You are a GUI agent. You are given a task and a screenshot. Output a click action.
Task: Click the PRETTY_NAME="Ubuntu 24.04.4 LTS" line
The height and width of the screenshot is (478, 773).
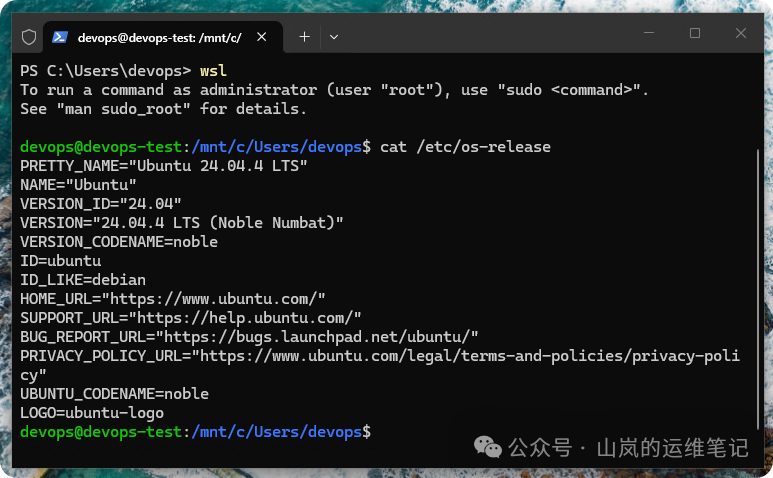pyautogui.click(x=164, y=166)
